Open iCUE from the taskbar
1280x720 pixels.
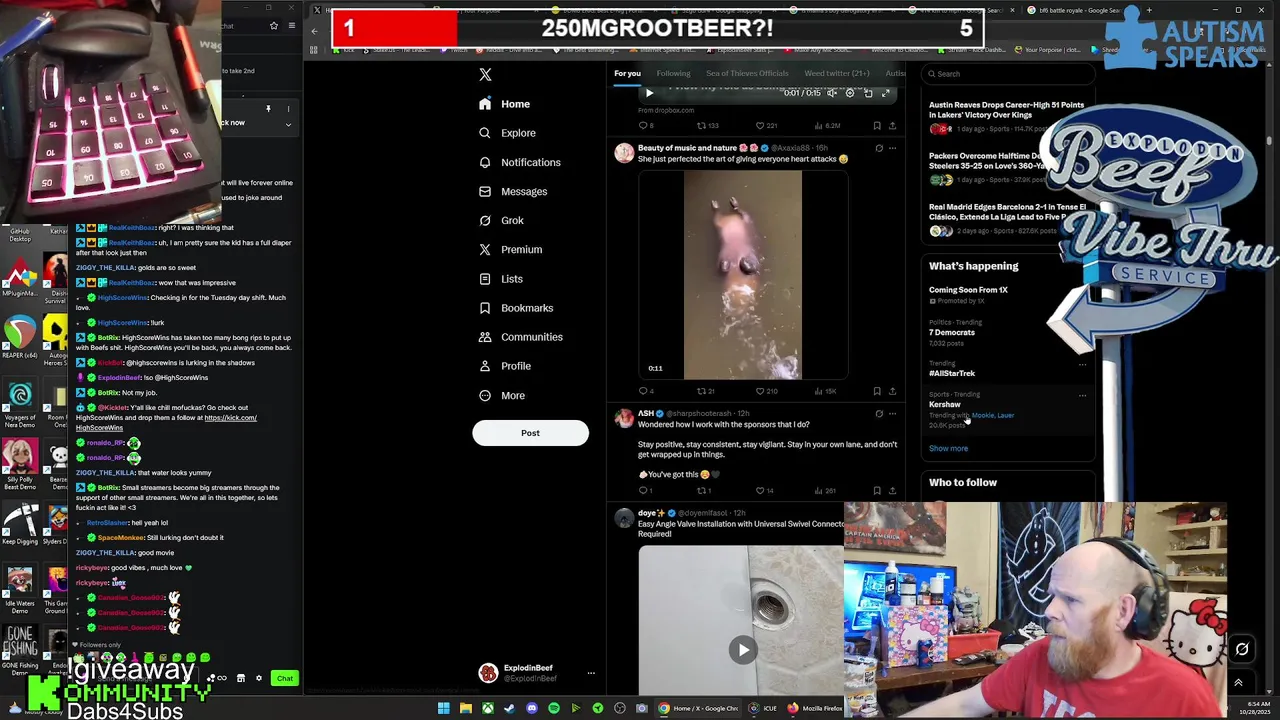point(763,708)
